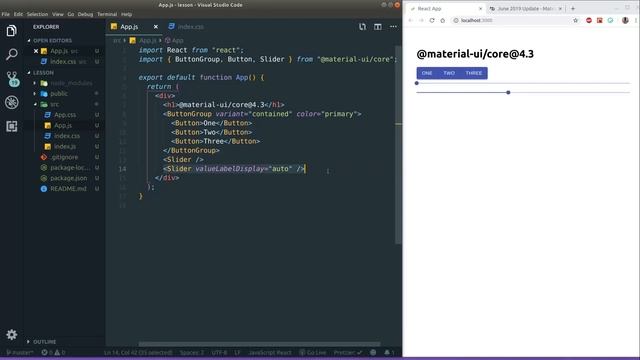Click Chrome back navigation arrow
This screenshot has width=640, height=360.
tap(411, 20)
